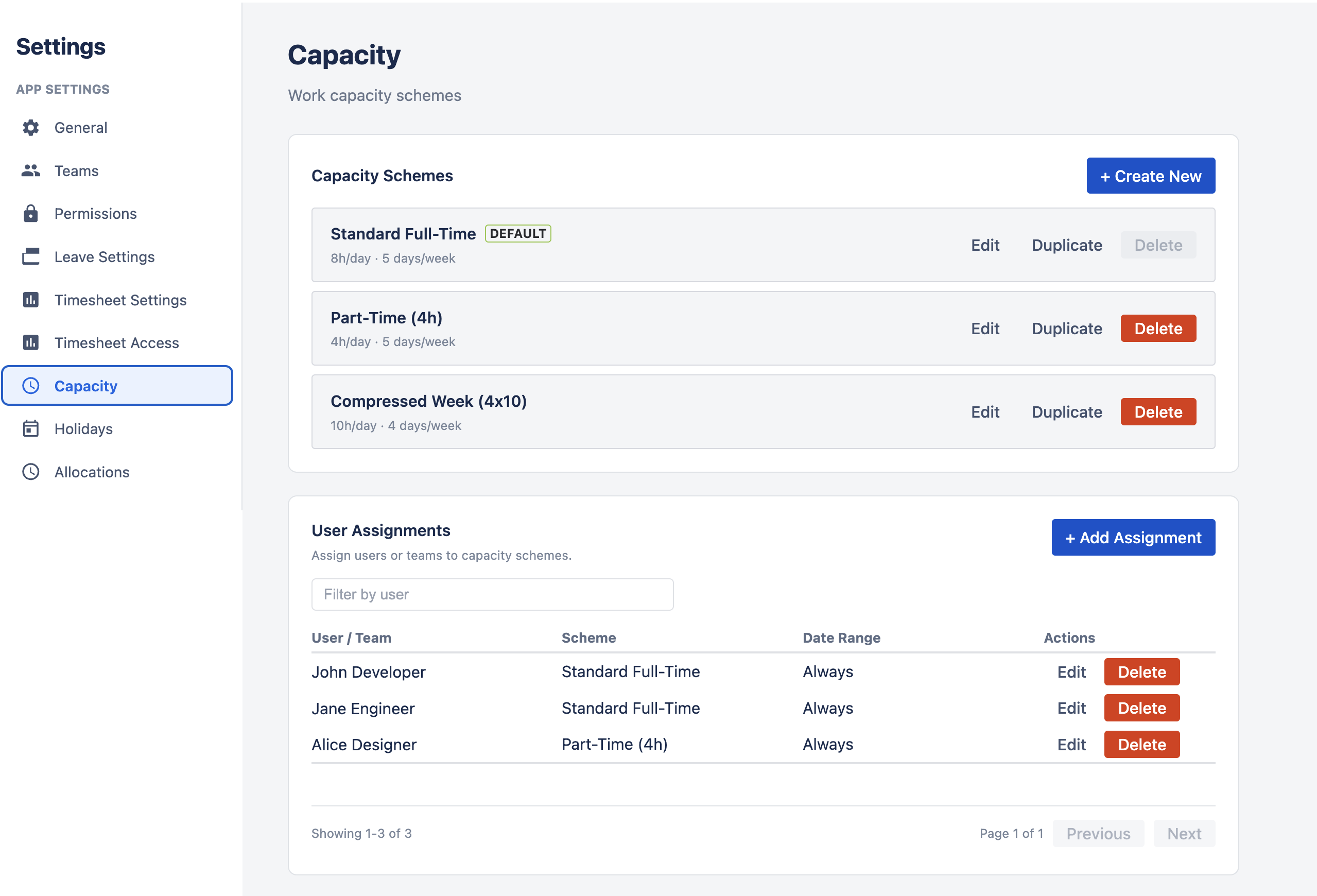Viewport: 1317px width, 896px height.
Task: Open the Allocations settings page
Action: tap(91, 472)
